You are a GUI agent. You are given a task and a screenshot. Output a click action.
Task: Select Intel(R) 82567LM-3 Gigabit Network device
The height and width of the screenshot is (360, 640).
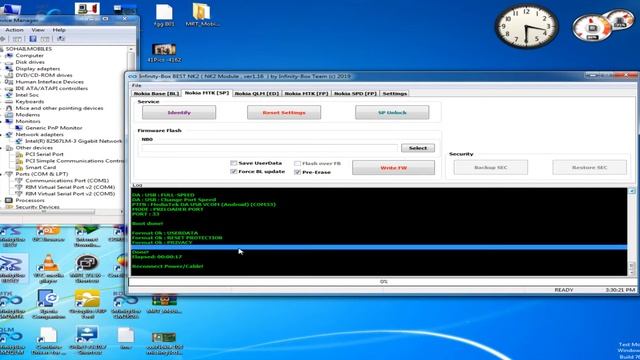[x=73, y=141]
